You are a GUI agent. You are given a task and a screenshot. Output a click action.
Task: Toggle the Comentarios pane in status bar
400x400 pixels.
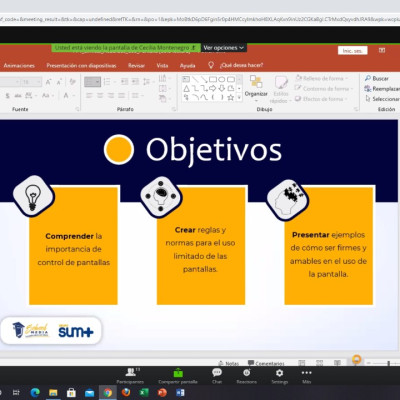point(266,363)
